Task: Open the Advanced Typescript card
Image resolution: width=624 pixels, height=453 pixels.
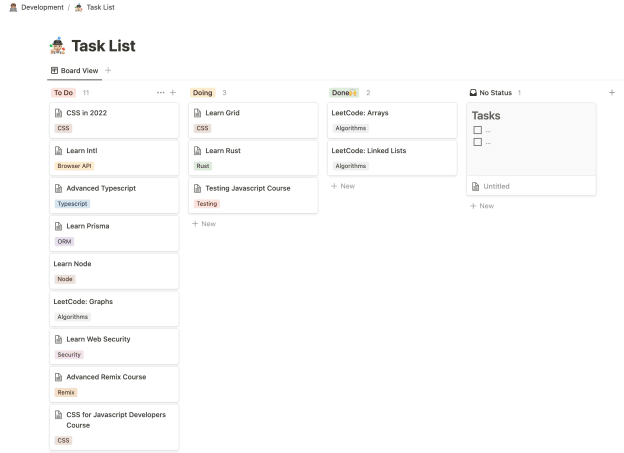Action: point(114,195)
